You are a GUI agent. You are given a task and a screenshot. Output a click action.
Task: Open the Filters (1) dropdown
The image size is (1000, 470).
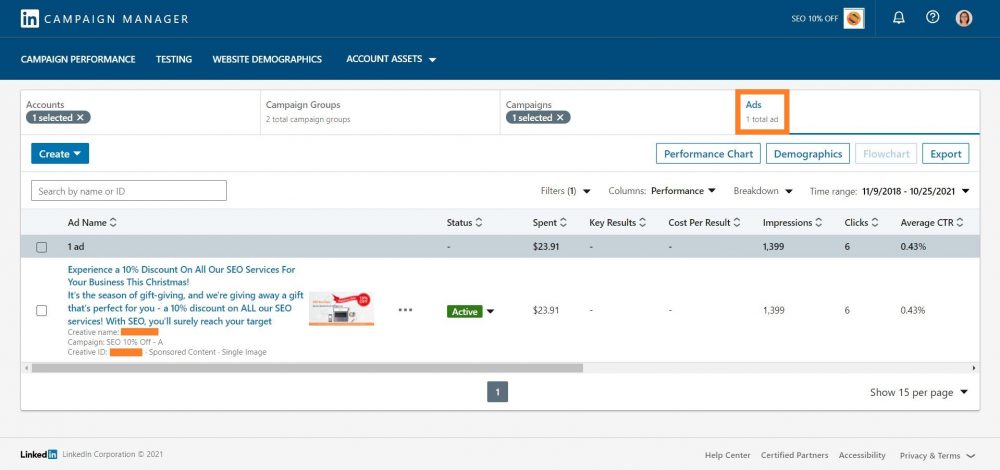point(565,191)
